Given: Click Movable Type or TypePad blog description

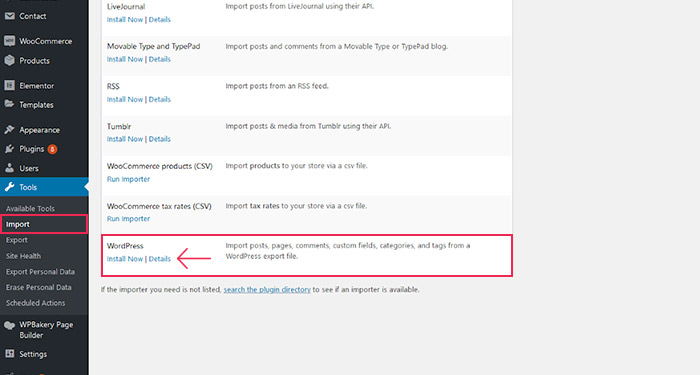Looking at the screenshot, I should point(337,46).
